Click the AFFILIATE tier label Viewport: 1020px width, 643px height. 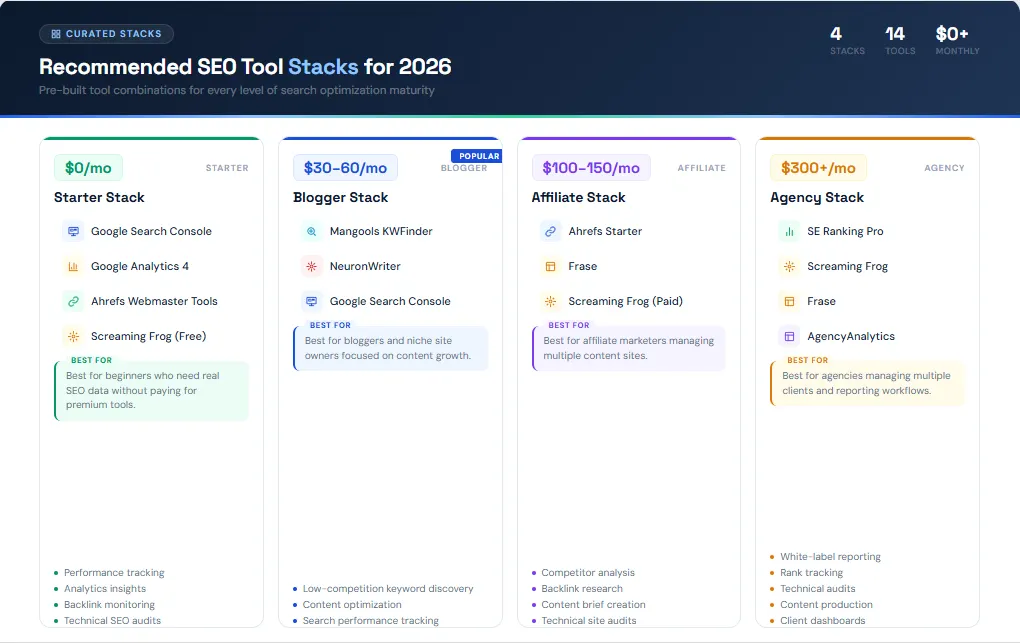[x=701, y=168]
